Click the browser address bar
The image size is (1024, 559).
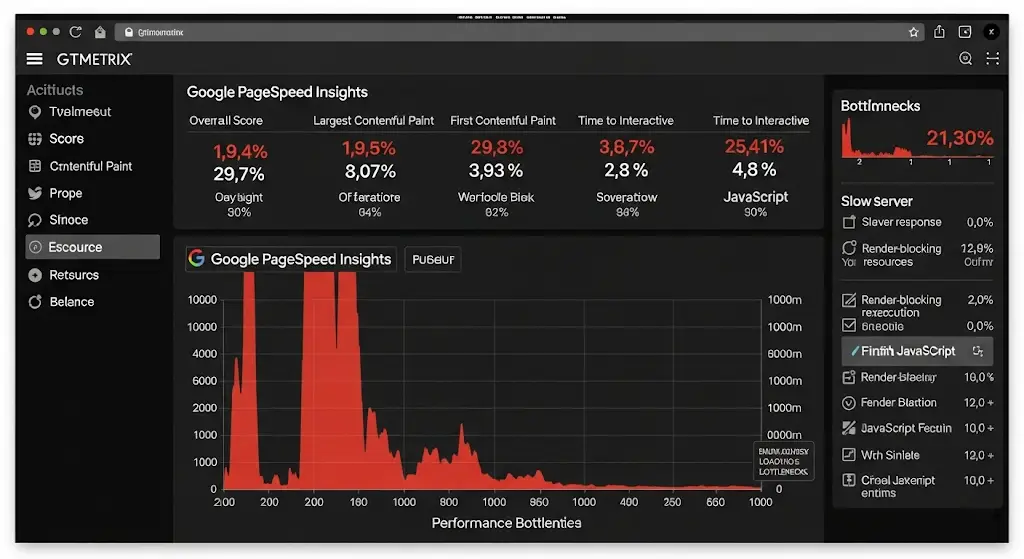[x=519, y=32]
